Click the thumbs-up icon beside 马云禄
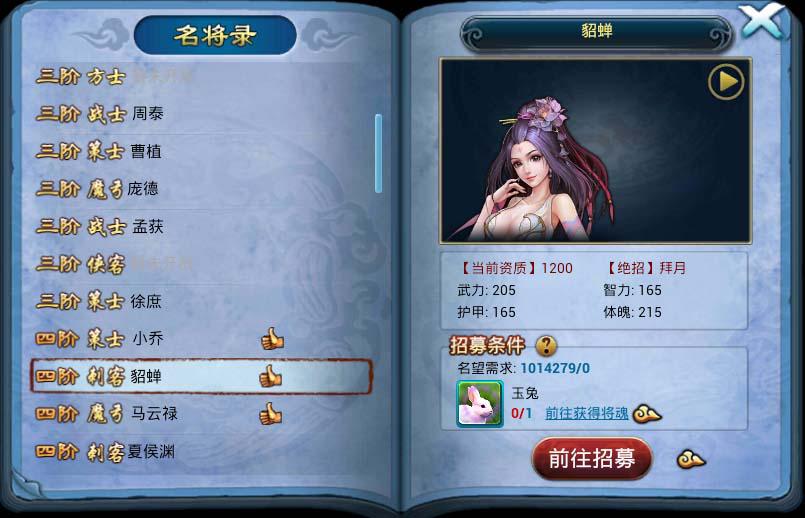The width and height of the screenshot is (805, 518). tap(271, 414)
